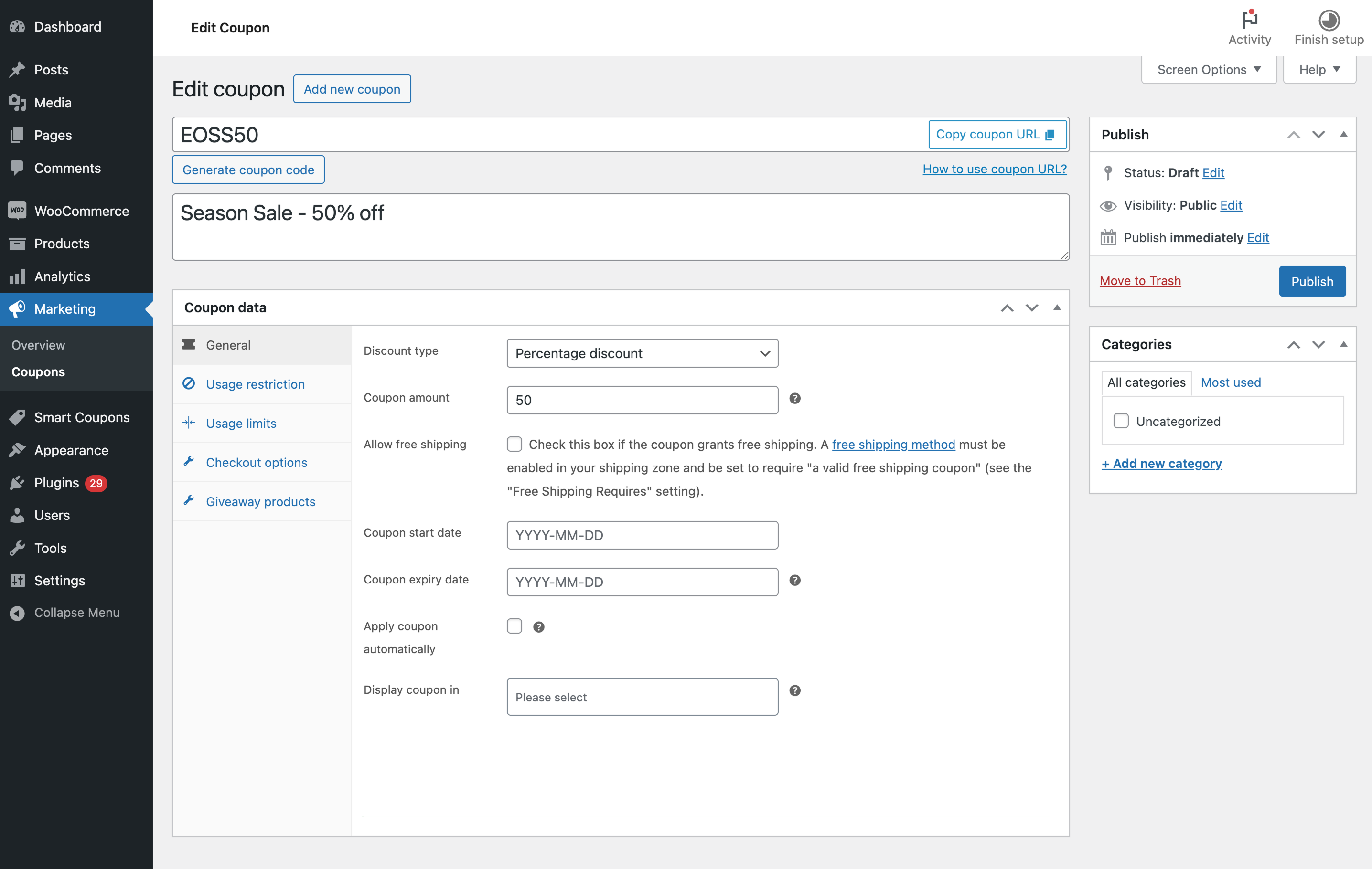Click the Products archive icon
This screenshot has height=869, width=1372.
[x=17, y=244]
